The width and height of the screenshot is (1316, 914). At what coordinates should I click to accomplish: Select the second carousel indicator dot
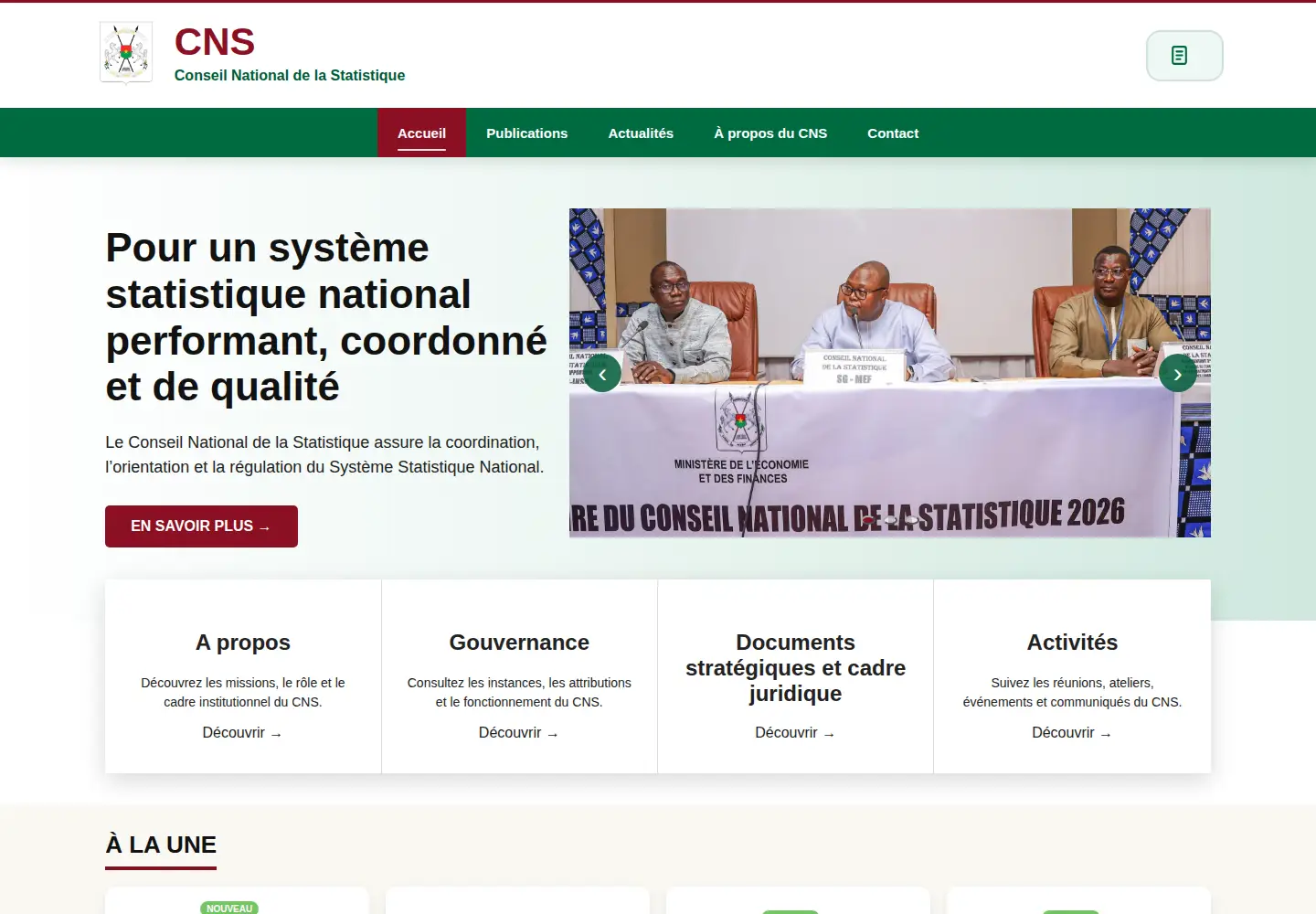point(890,520)
